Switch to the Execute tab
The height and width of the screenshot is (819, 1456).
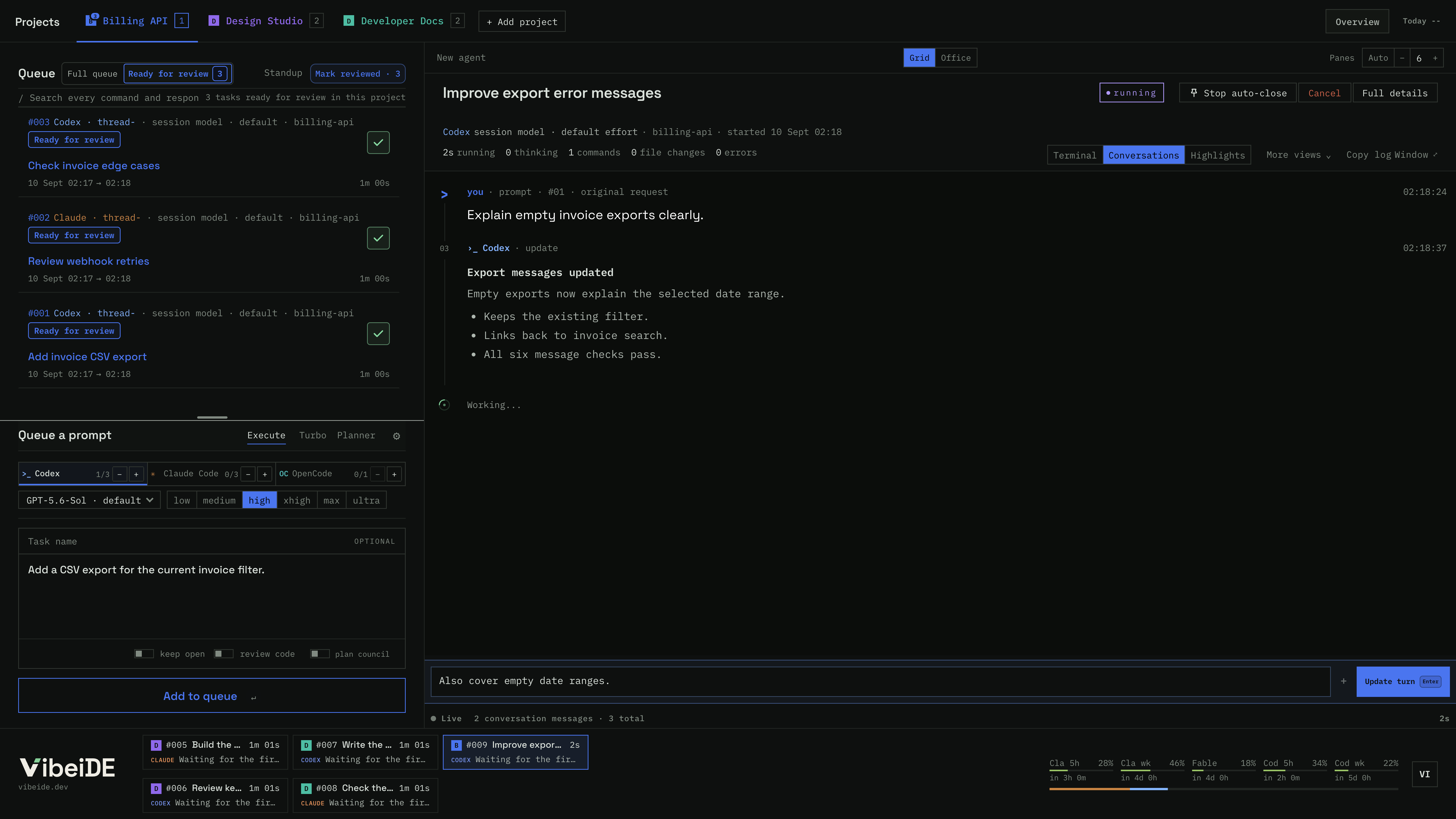266,435
